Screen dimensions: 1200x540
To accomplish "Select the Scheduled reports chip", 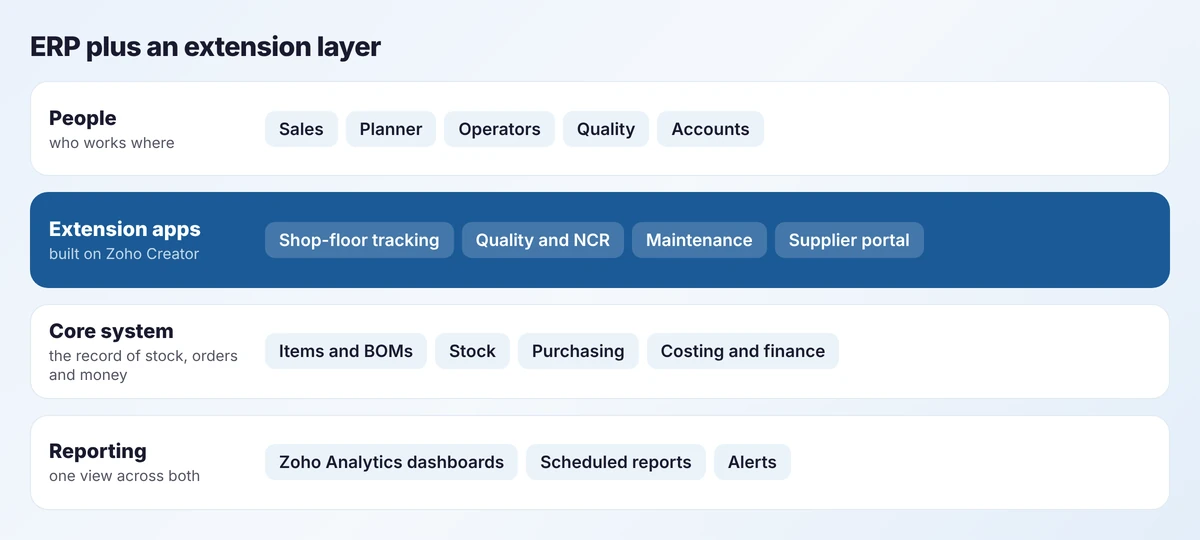I will tap(616, 462).
